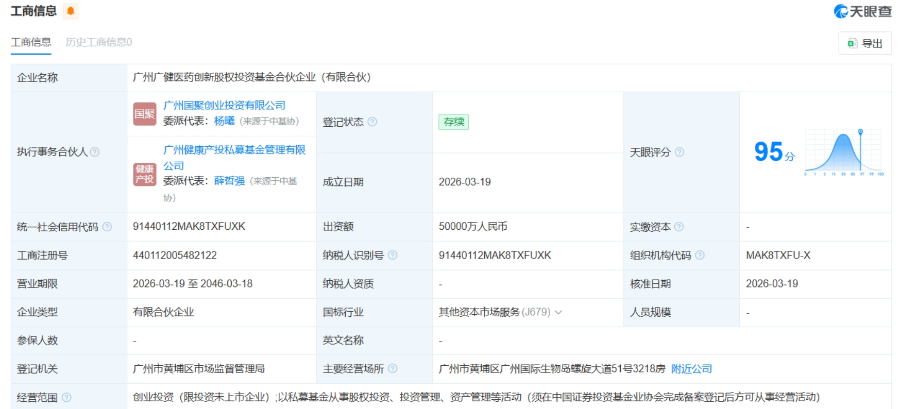Select organization code MAK8TXFU-X
Image resolution: width=900 pixels, height=409 pixels.
[778, 255]
